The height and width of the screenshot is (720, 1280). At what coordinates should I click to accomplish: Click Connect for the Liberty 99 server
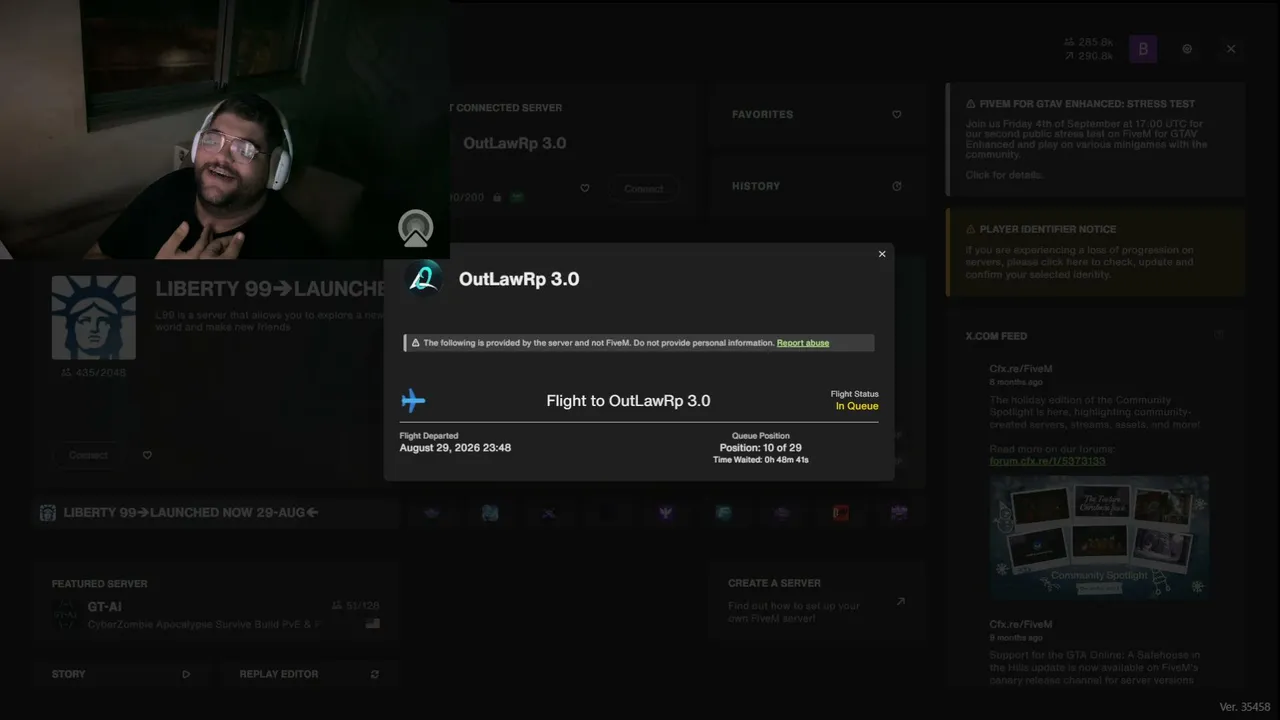point(88,455)
